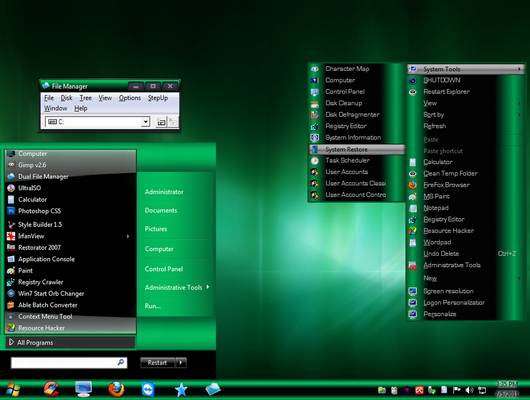Screen dimensions: 530x400
Task: Launch Photoshop CS5 from the Start menu
Action: click(x=70, y=211)
